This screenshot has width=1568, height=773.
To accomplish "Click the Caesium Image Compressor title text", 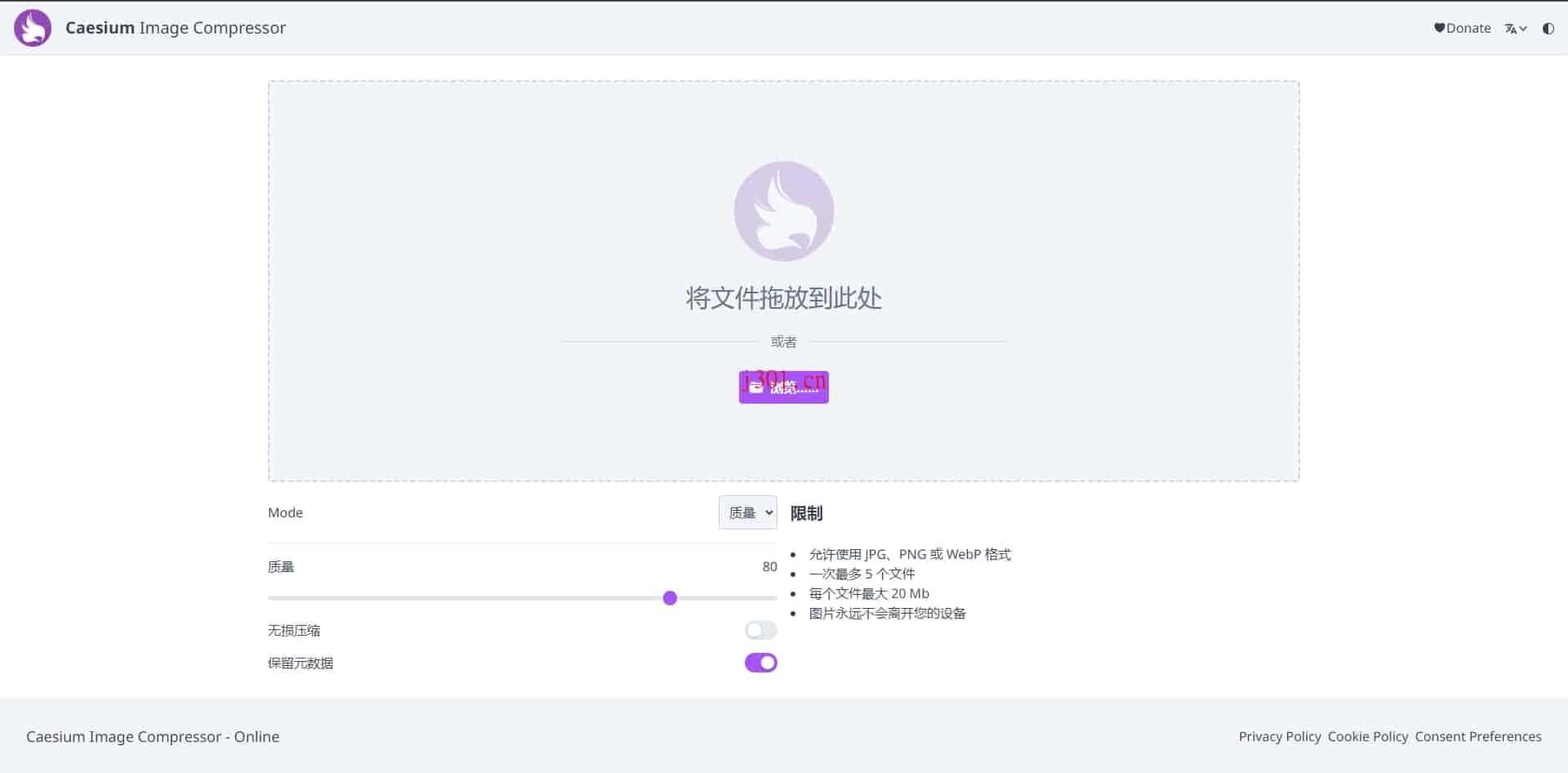I will click(176, 27).
